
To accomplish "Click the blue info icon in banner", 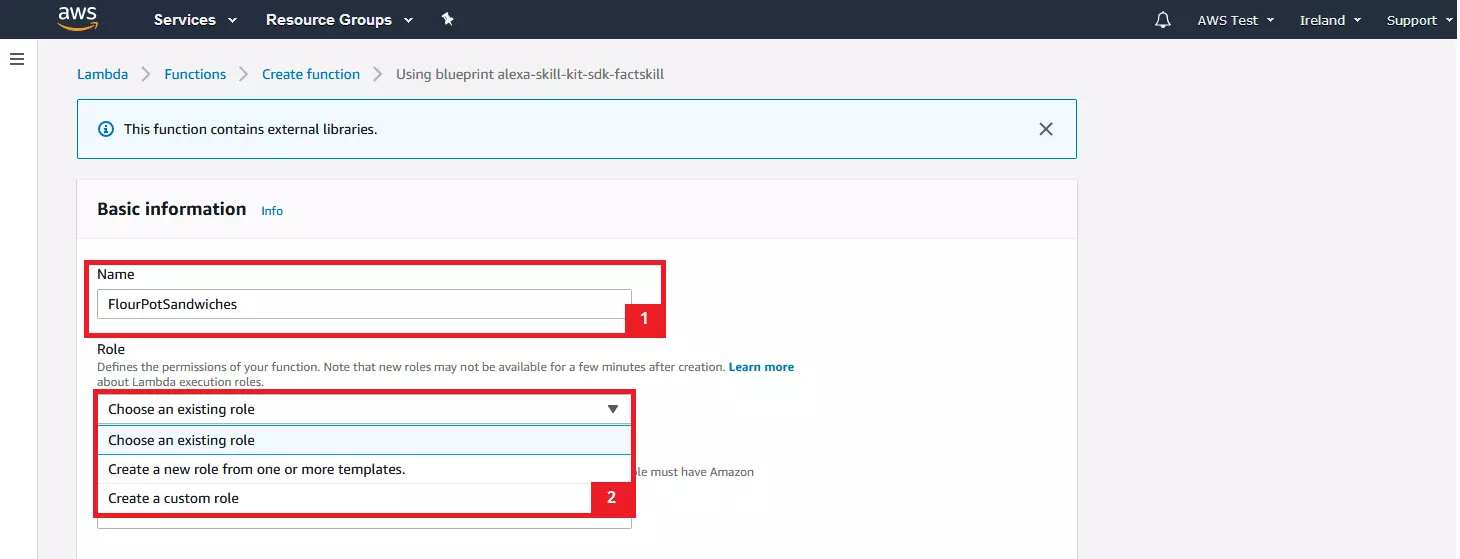I will (105, 129).
